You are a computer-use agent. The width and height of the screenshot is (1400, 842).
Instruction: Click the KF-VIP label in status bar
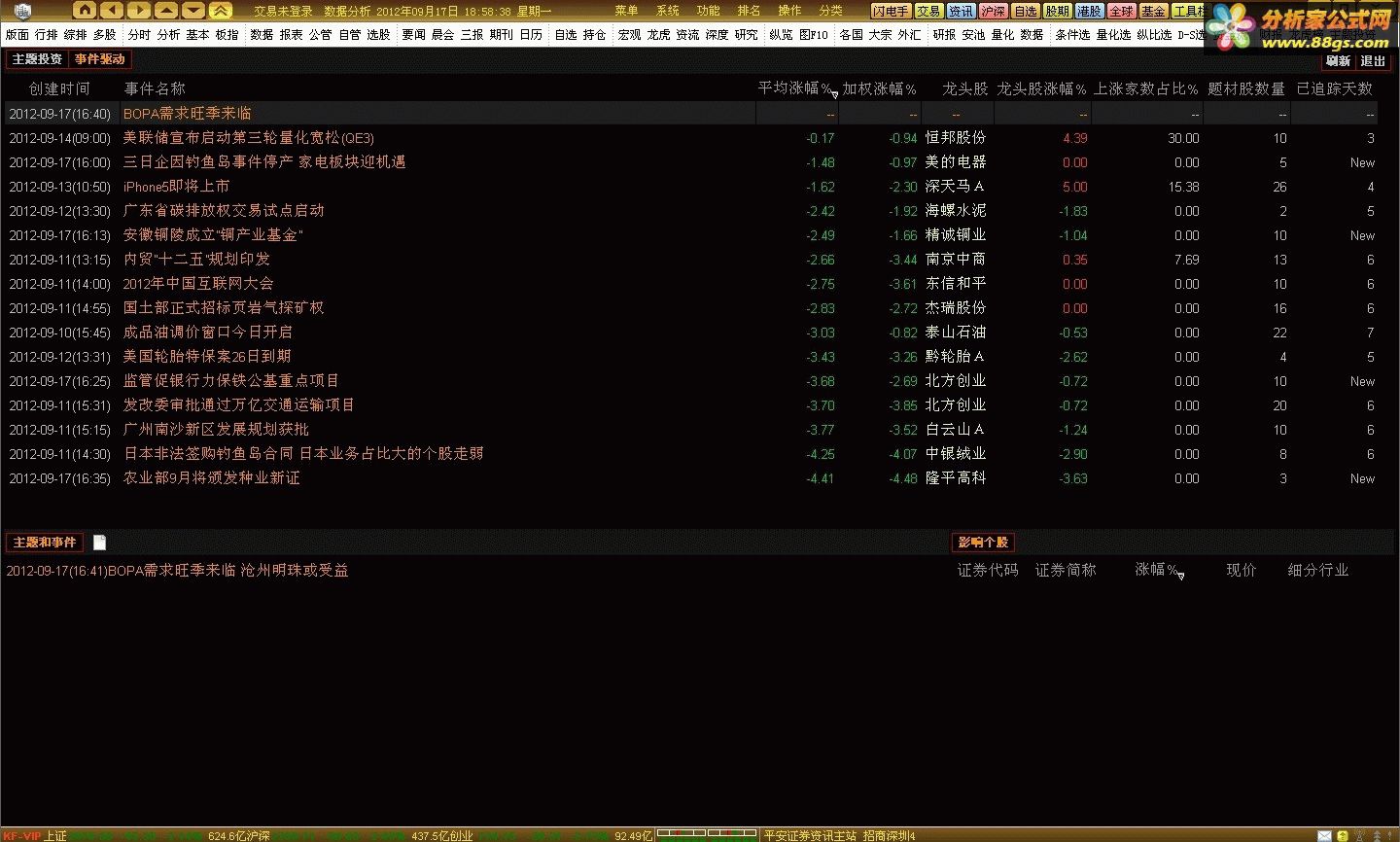(21, 836)
